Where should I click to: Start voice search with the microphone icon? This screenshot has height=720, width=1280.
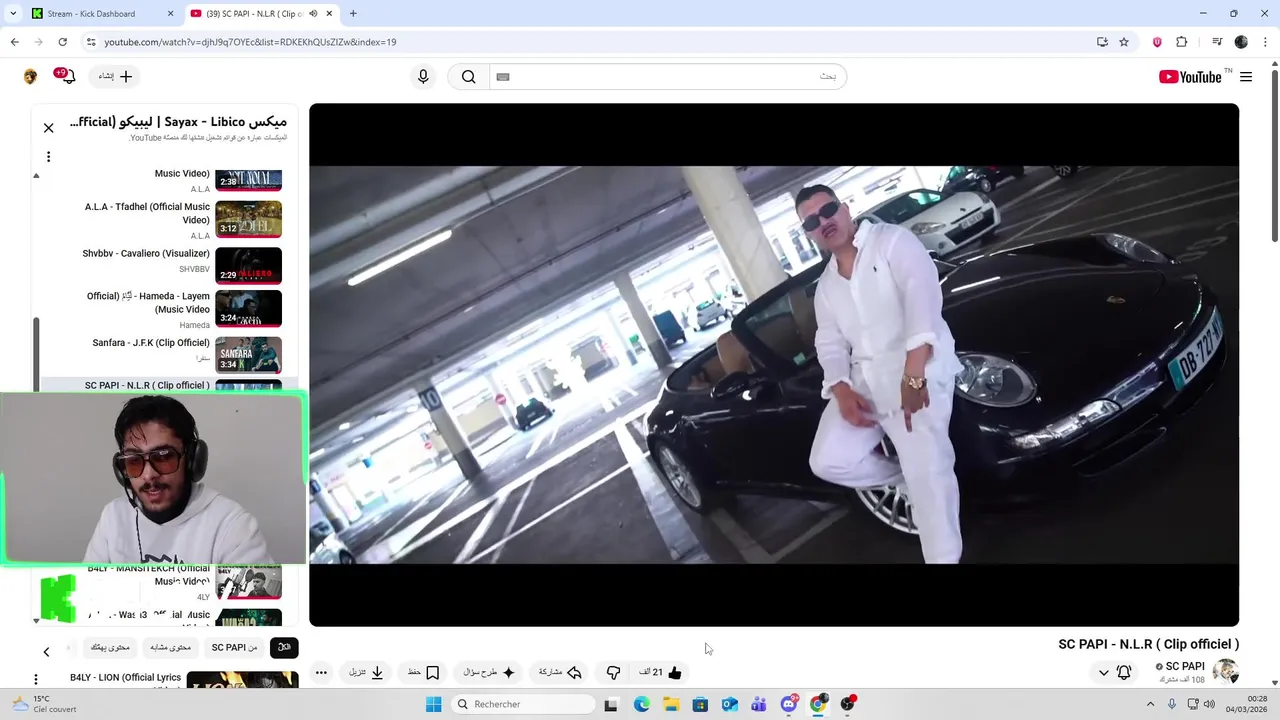(x=423, y=77)
